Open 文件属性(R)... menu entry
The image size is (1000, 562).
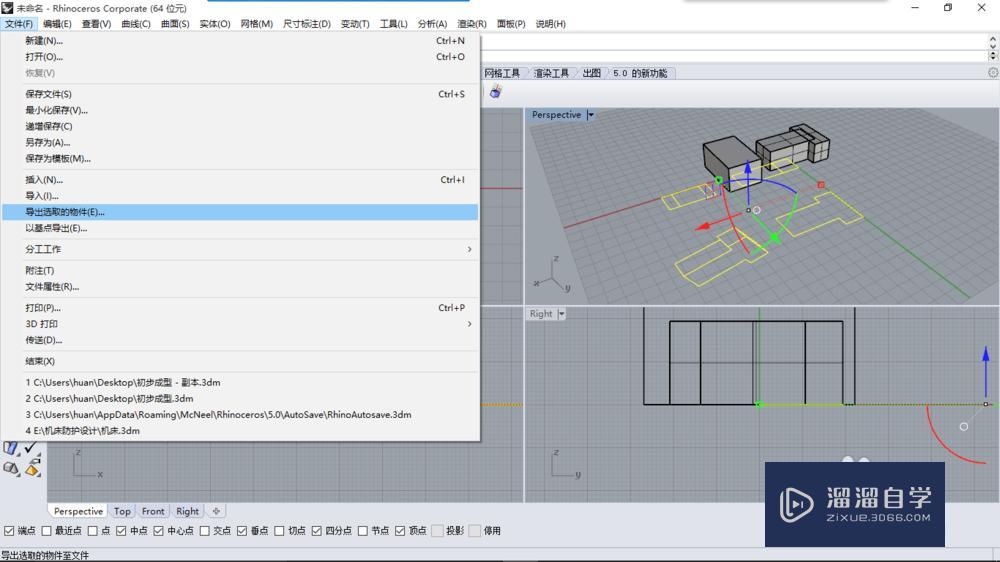pos(240,287)
